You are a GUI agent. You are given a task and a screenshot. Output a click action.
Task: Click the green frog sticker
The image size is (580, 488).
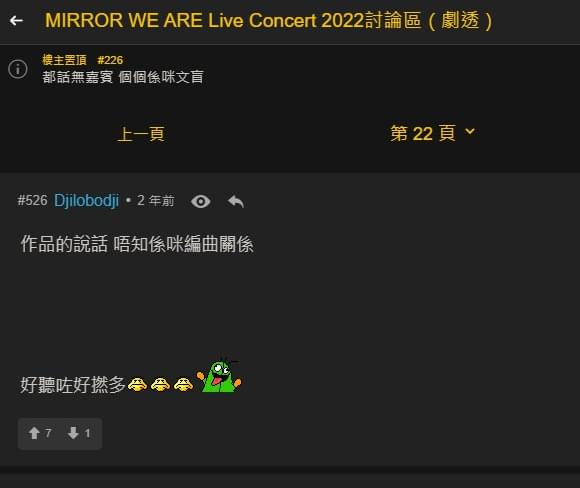(219, 377)
